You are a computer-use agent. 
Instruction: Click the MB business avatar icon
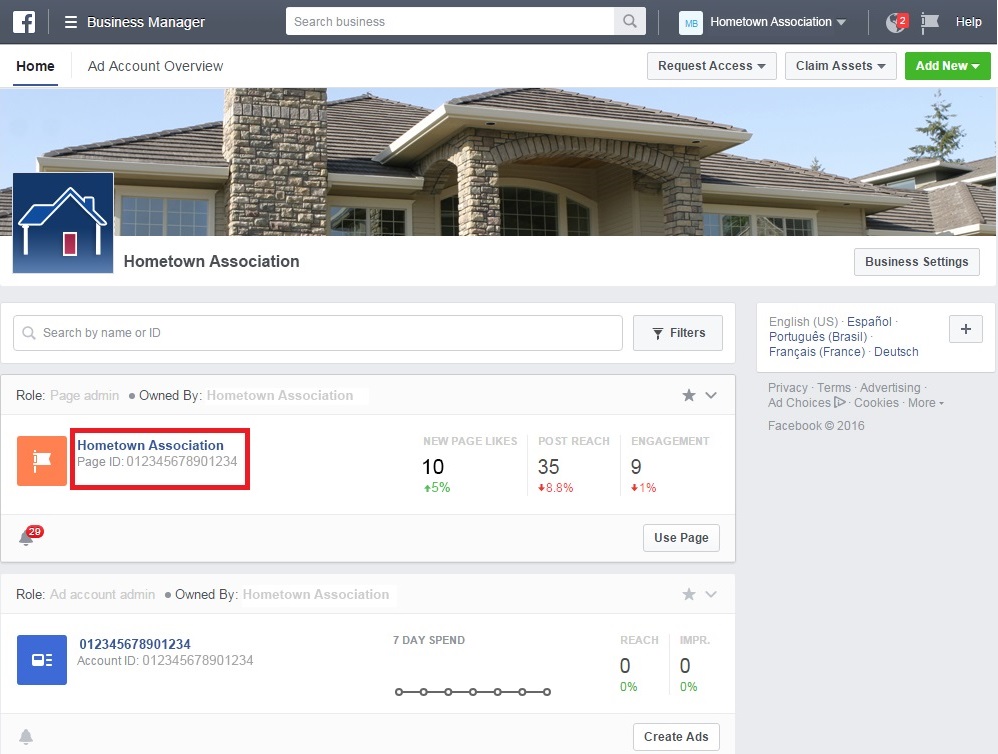click(x=691, y=23)
